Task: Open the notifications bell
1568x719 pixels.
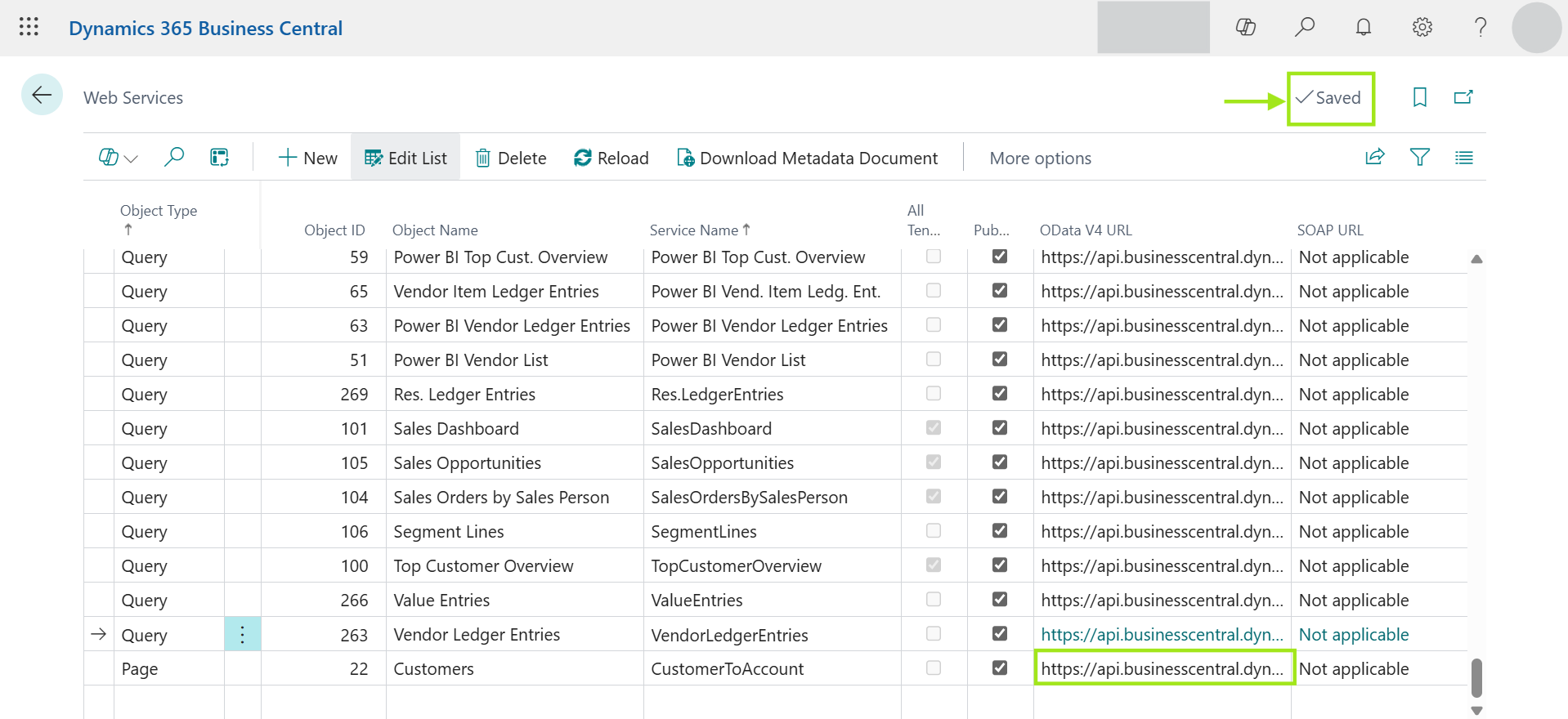Action: coord(1363,27)
